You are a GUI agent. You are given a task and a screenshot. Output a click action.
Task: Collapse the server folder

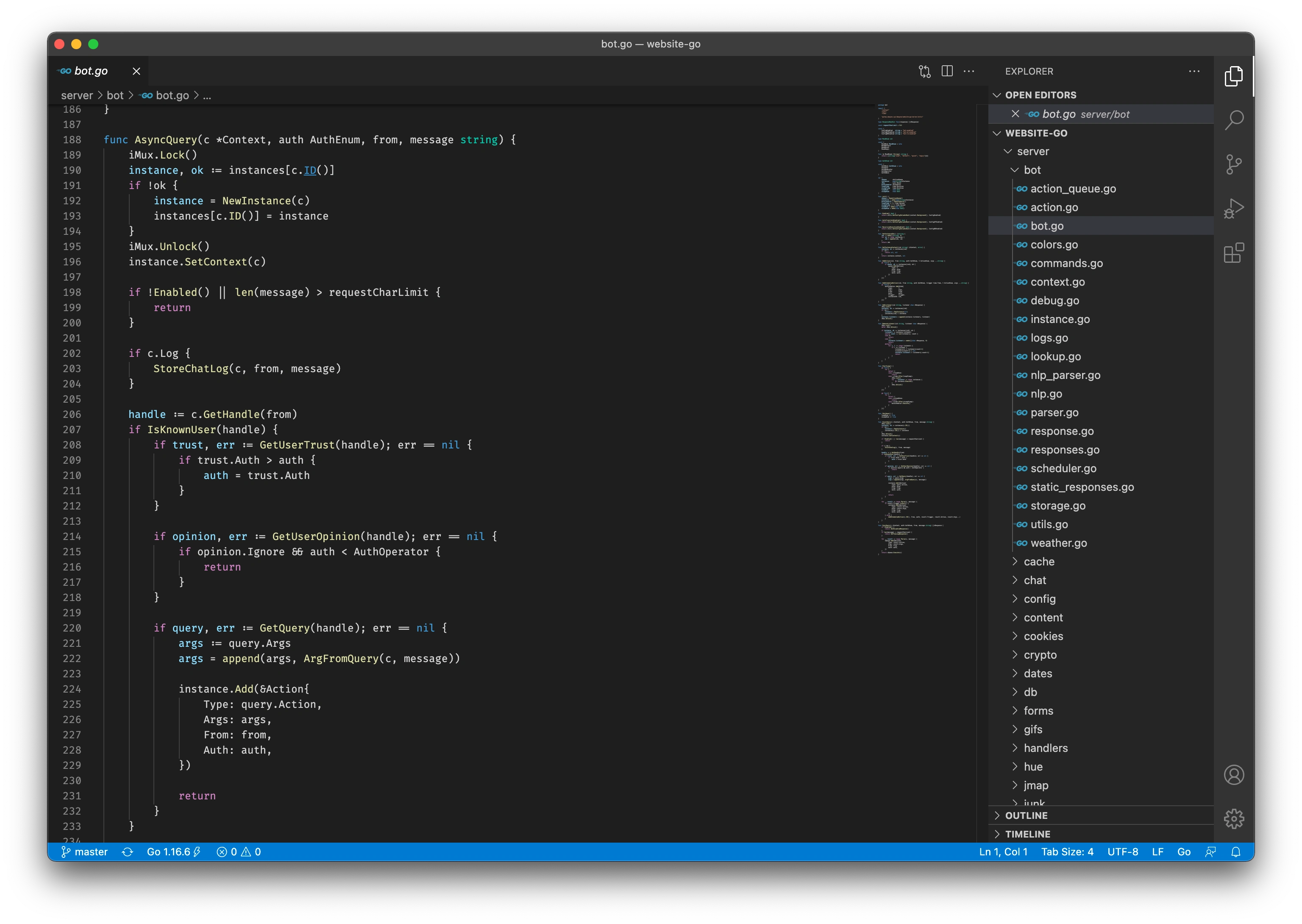point(1101,151)
